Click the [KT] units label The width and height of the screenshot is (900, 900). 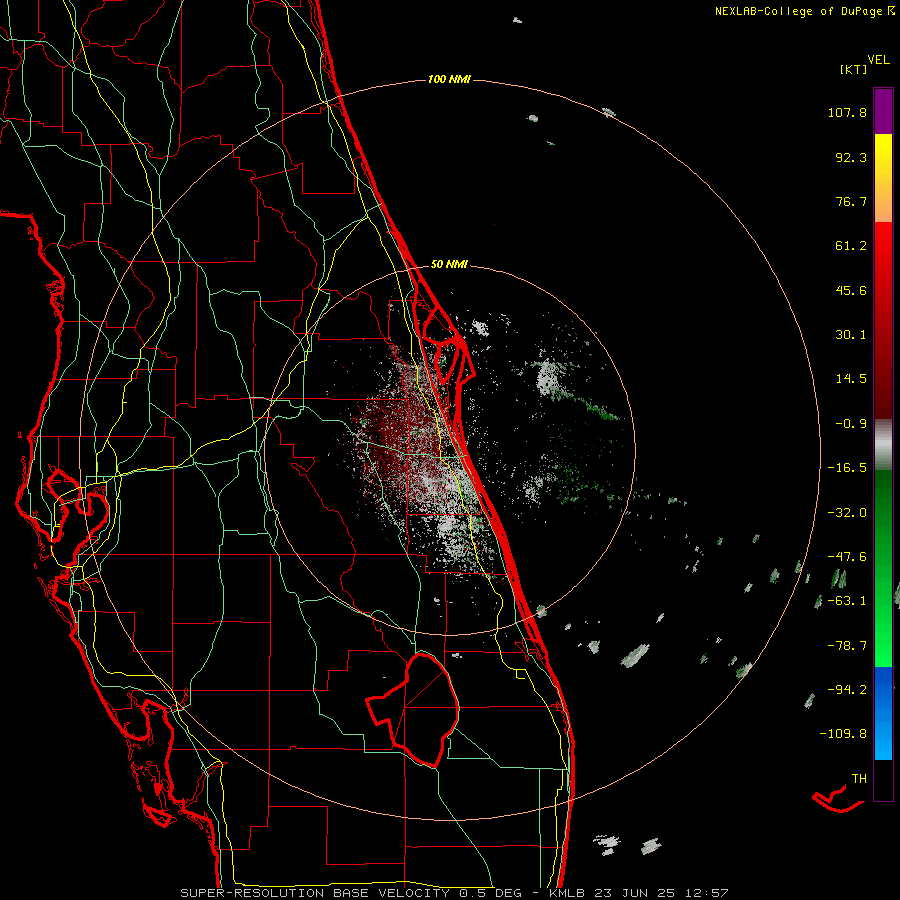pyautogui.click(x=853, y=69)
